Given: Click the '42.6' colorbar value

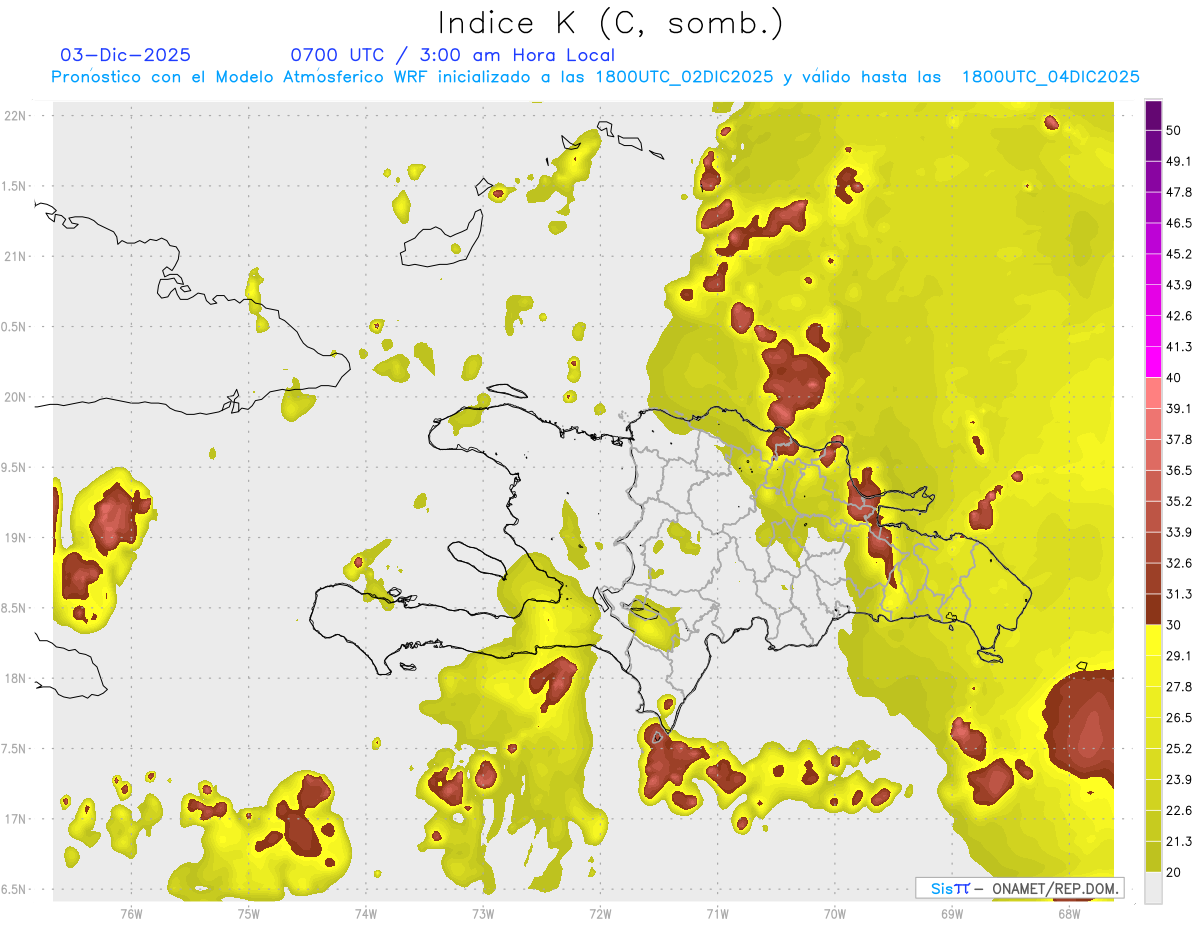Looking at the screenshot, I should (1180, 316).
